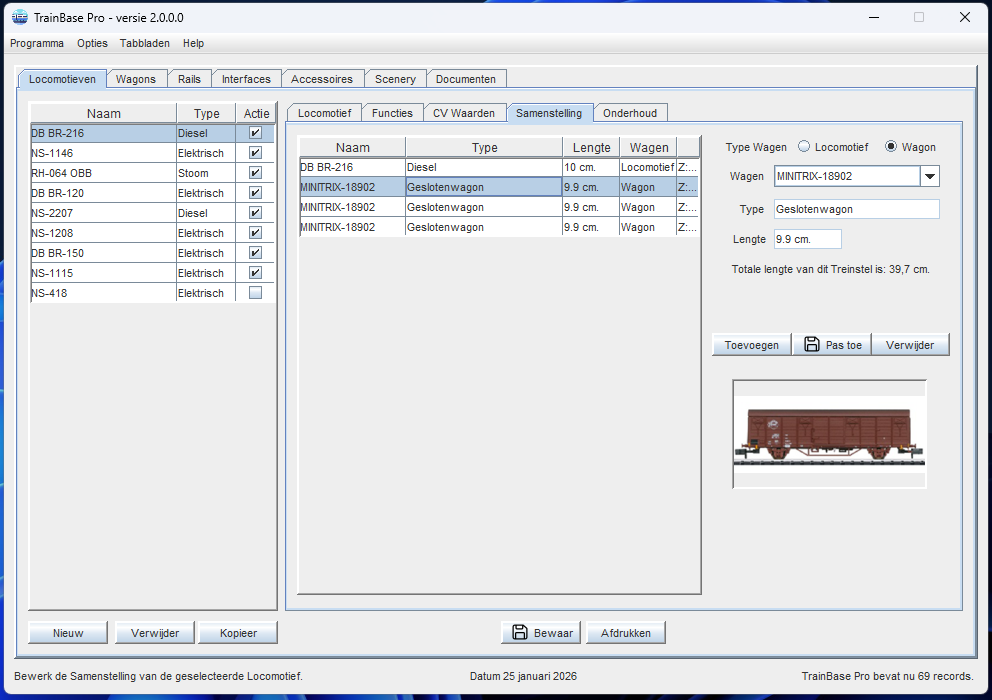Click the Kopieer button
This screenshot has height=700, width=992.
coord(237,632)
